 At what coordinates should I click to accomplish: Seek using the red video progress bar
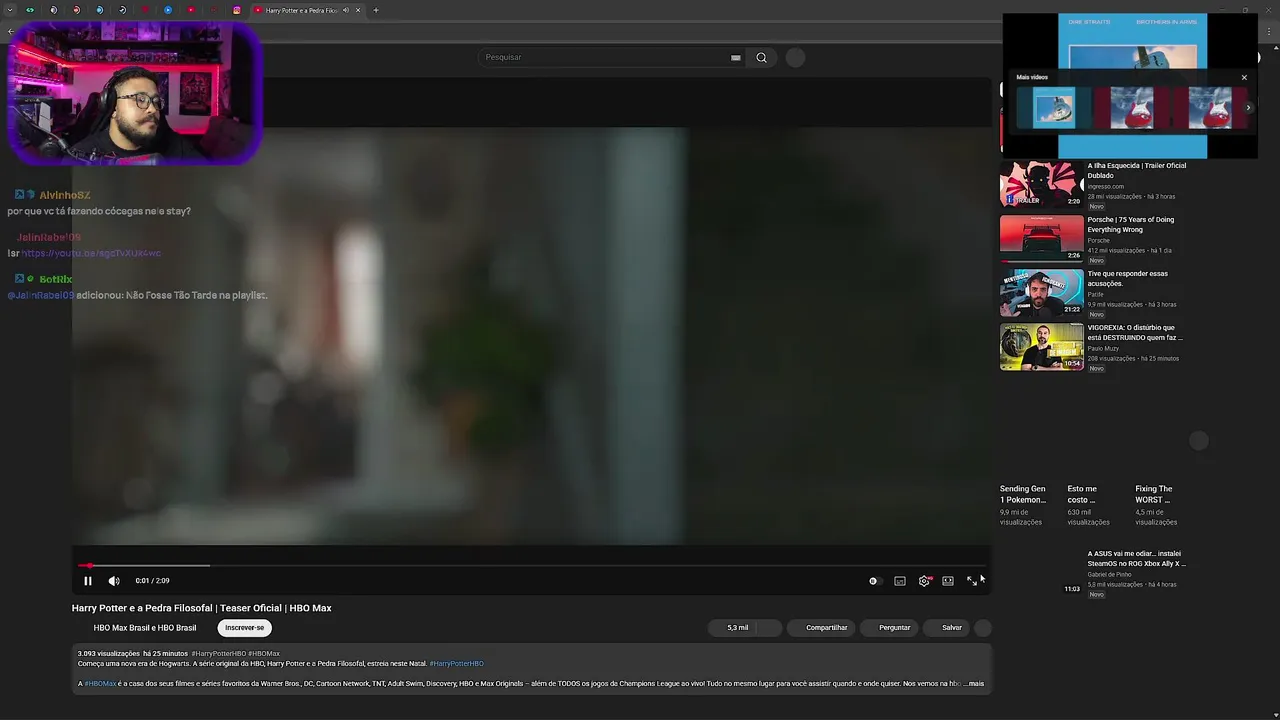531,566
